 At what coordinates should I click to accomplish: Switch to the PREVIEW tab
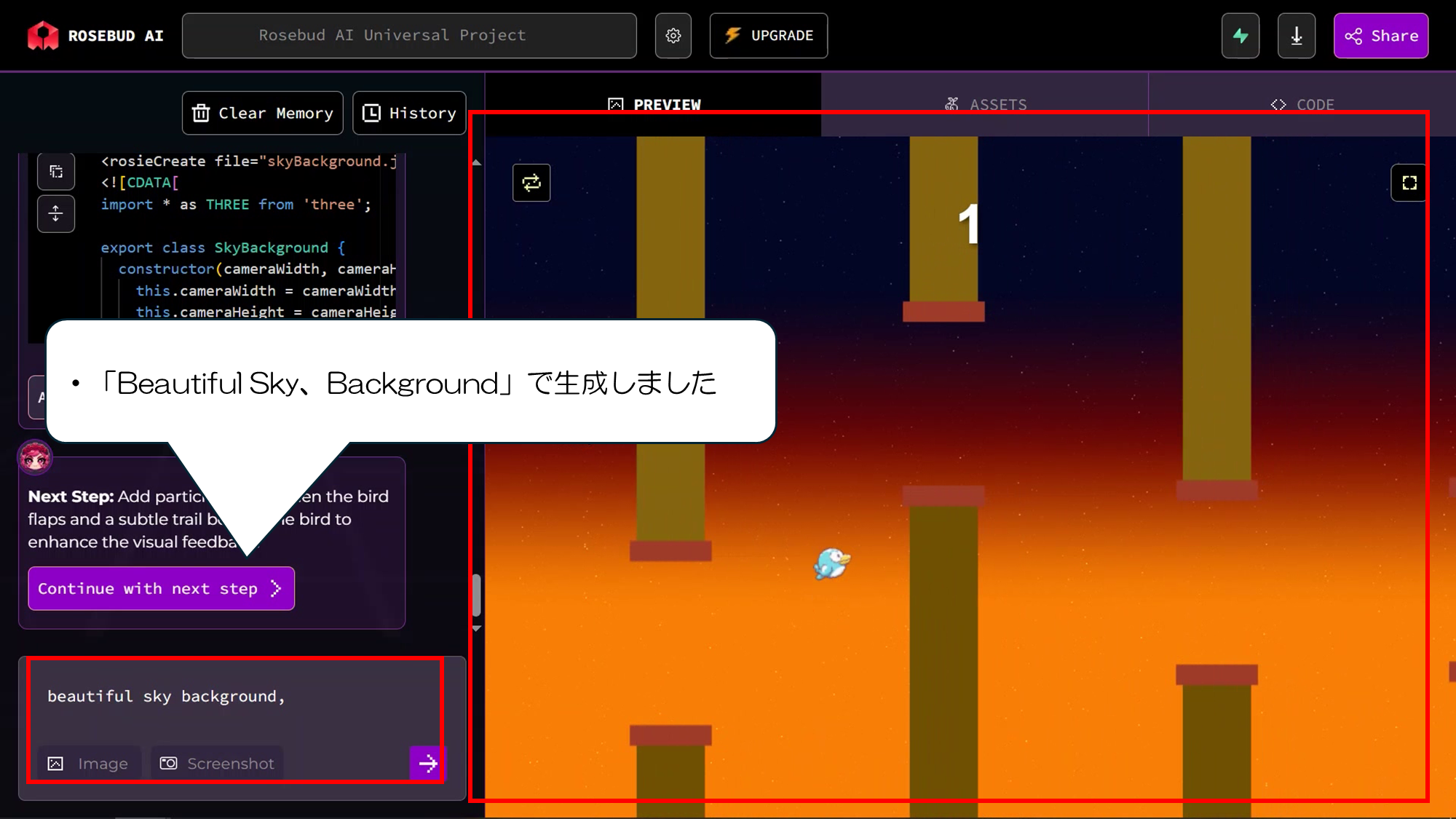point(654,104)
